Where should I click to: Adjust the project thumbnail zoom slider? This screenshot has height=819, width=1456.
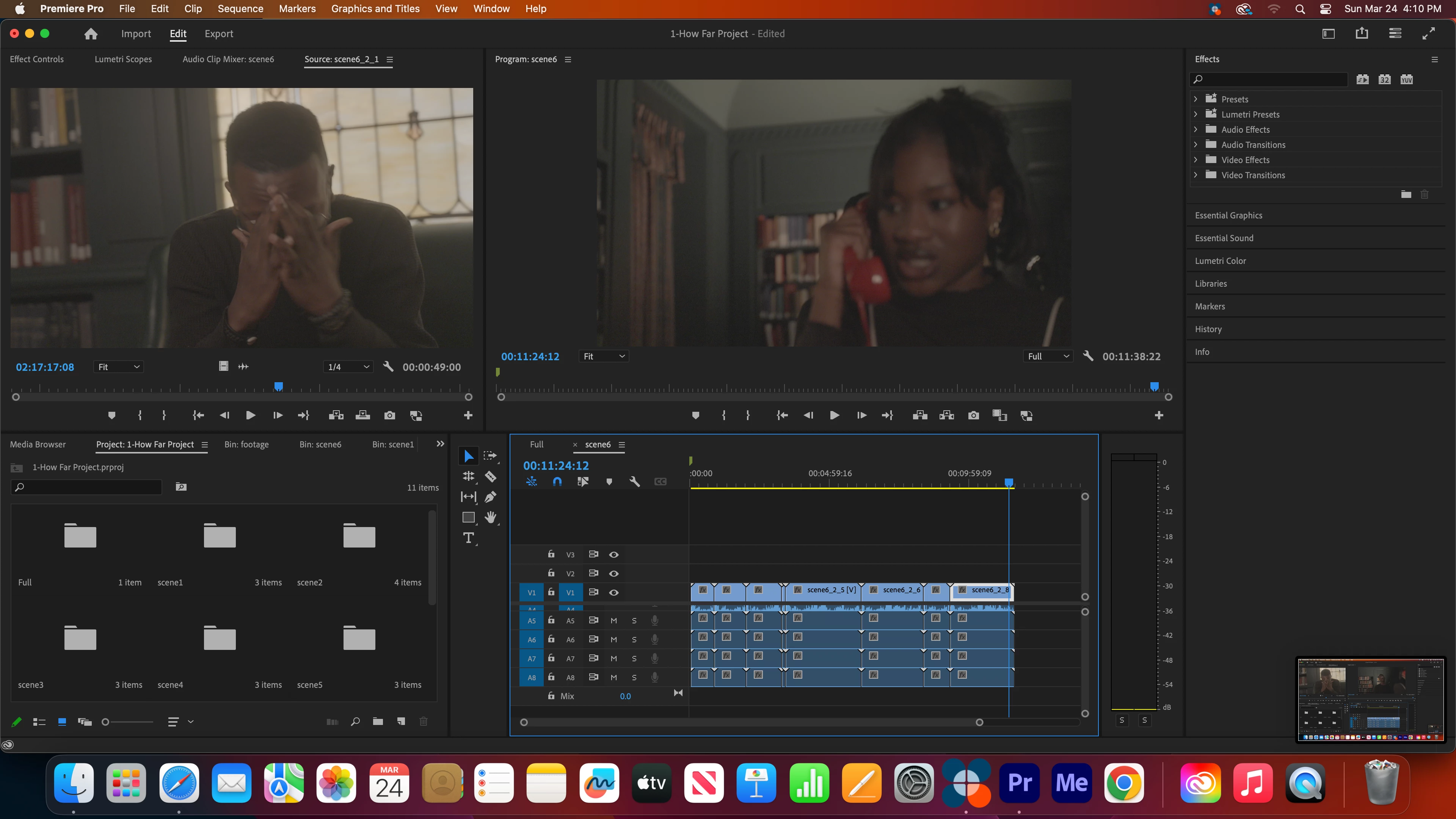click(x=106, y=722)
